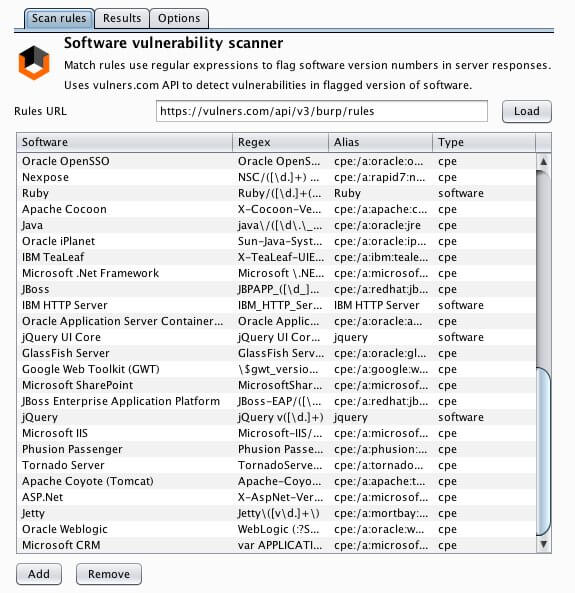
Task: Click the cpe:/a:oracle:jre alias cell
Action: [381, 225]
